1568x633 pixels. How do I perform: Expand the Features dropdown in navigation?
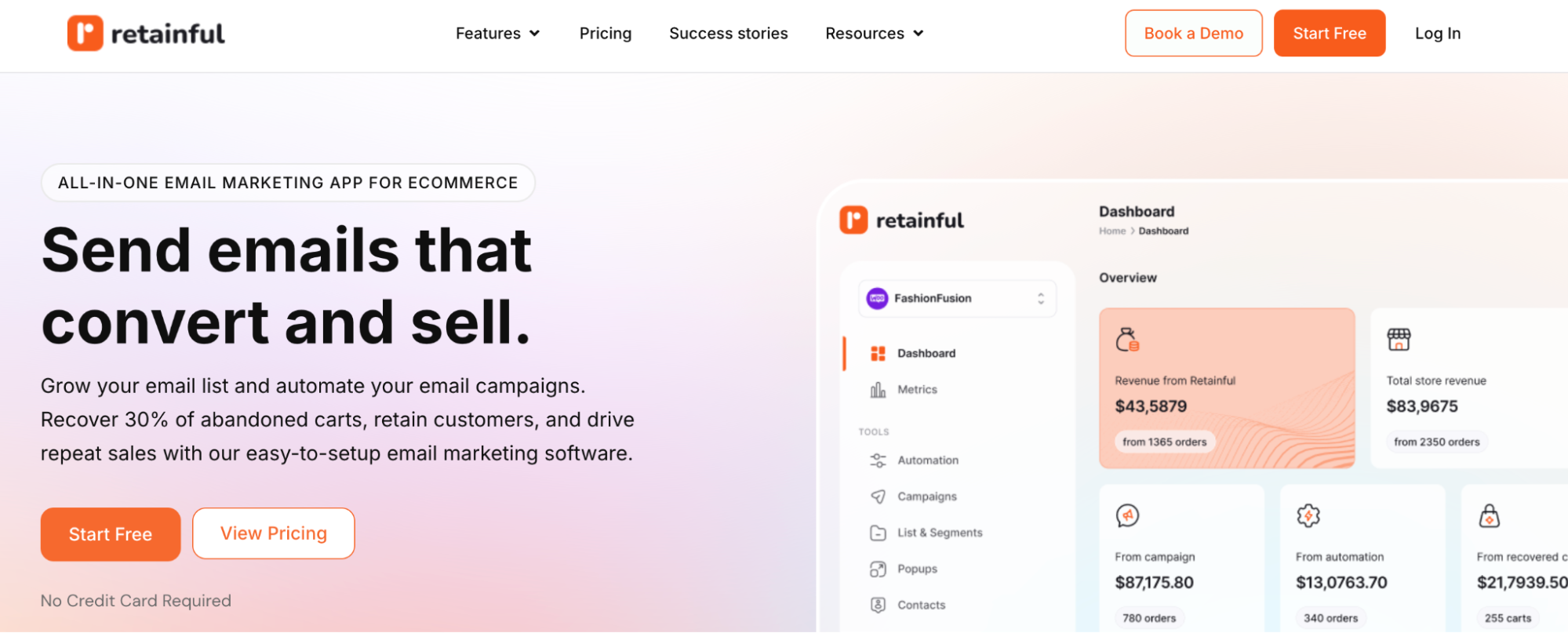(498, 34)
